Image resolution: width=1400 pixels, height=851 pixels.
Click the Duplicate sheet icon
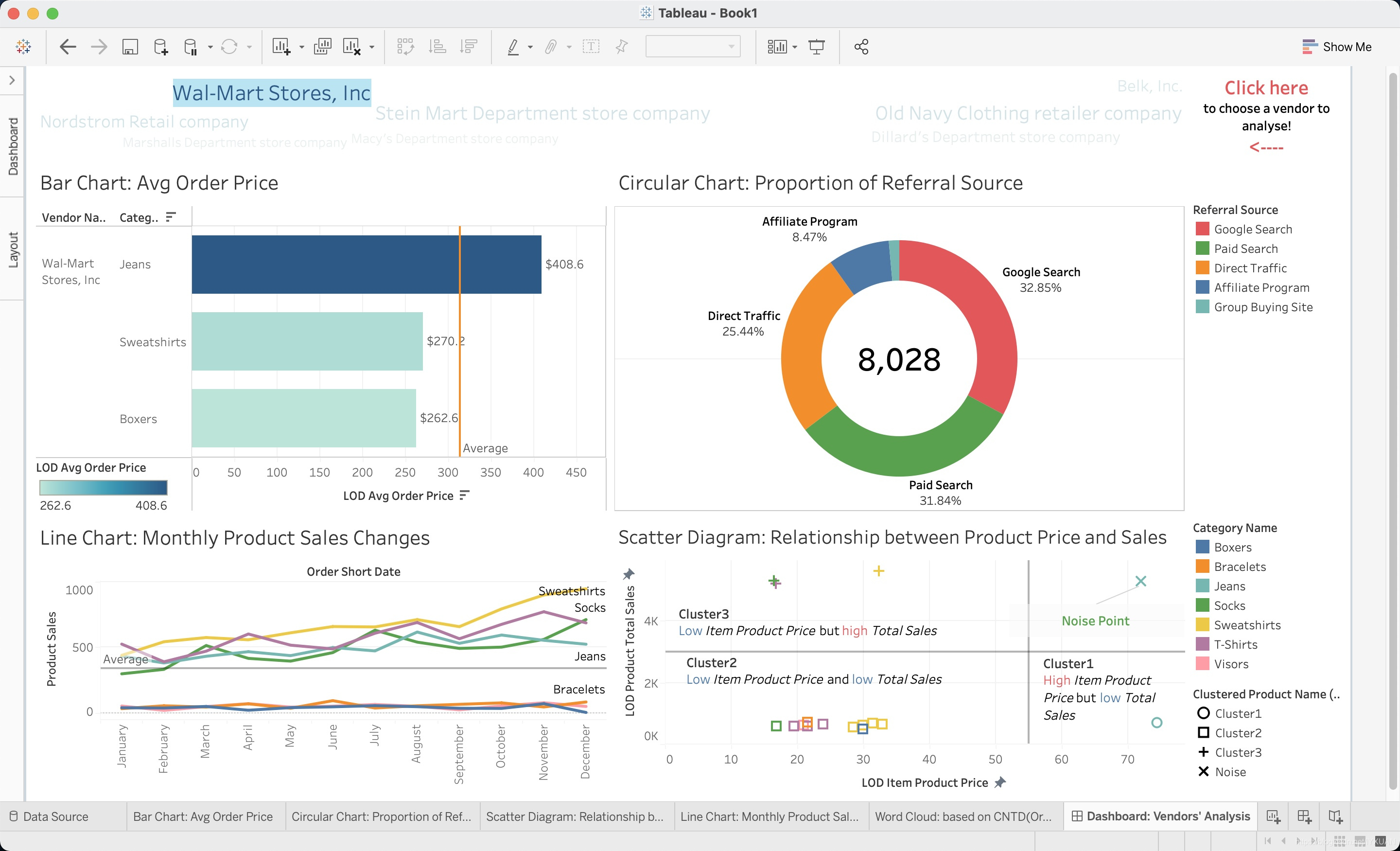coord(322,47)
